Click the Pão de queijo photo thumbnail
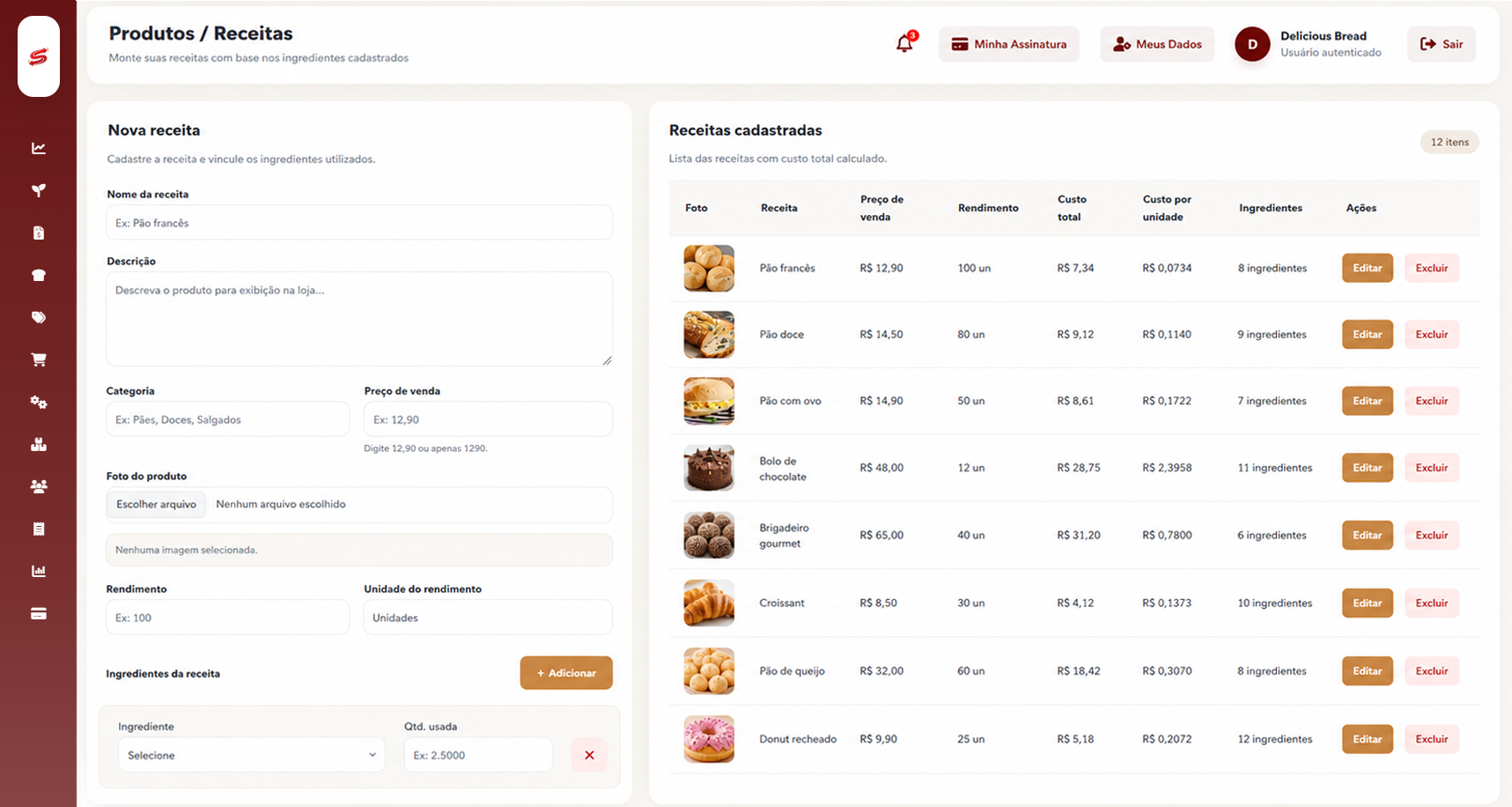Viewport: 1512px width, 807px height. (x=709, y=671)
